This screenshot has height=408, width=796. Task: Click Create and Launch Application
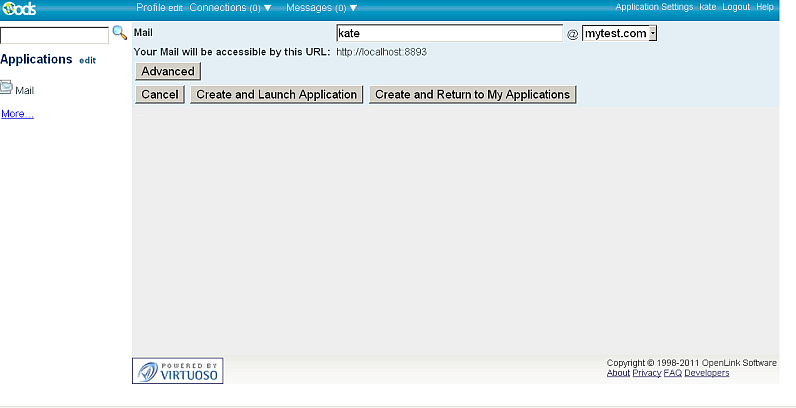click(x=276, y=95)
